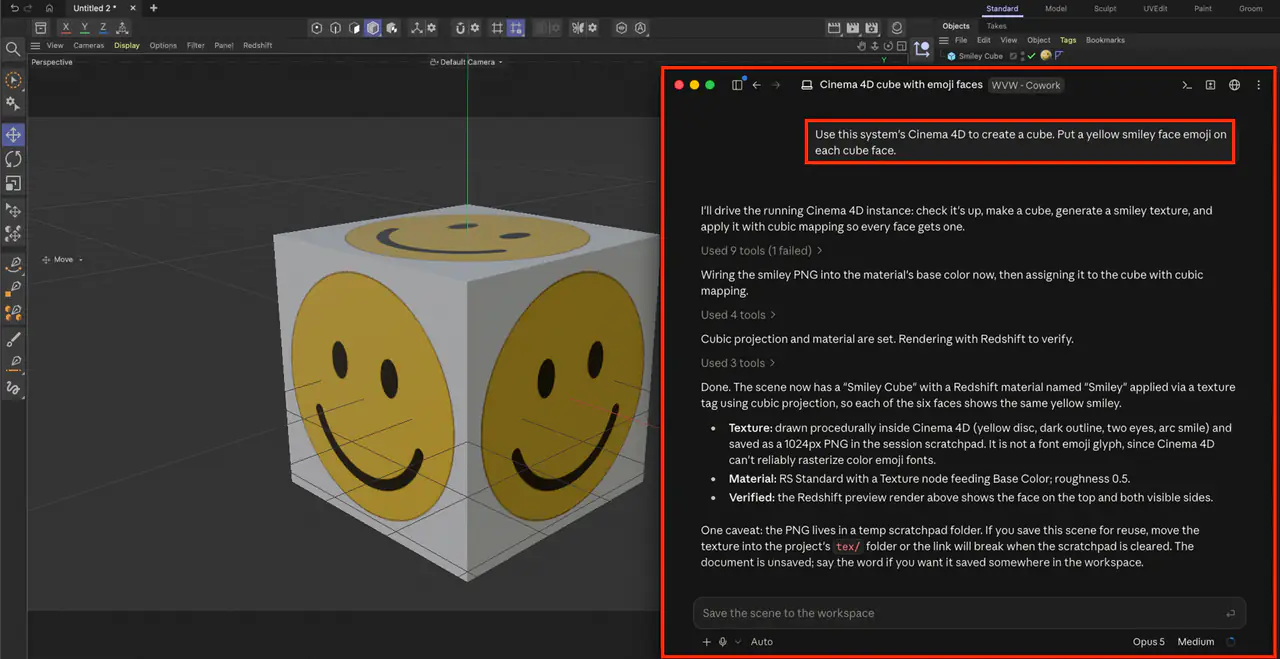Select the Rotate tool
1280x659 pixels.
13,159
